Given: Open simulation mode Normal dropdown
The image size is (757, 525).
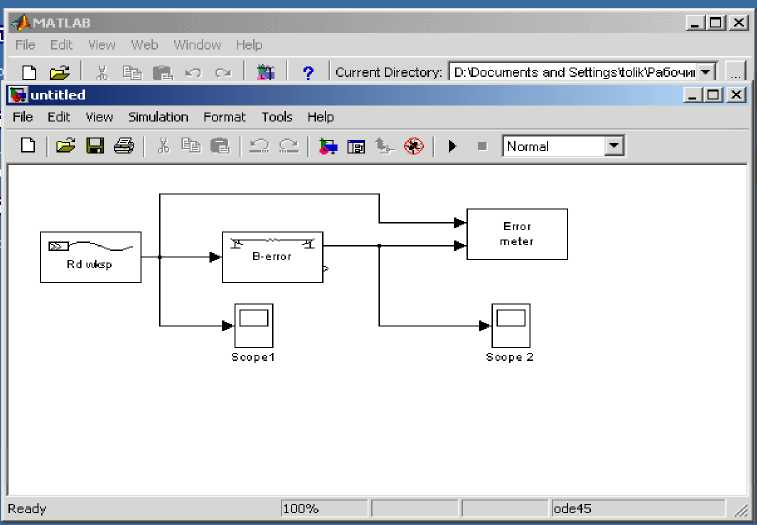Looking at the screenshot, I should [x=614, y=146].
